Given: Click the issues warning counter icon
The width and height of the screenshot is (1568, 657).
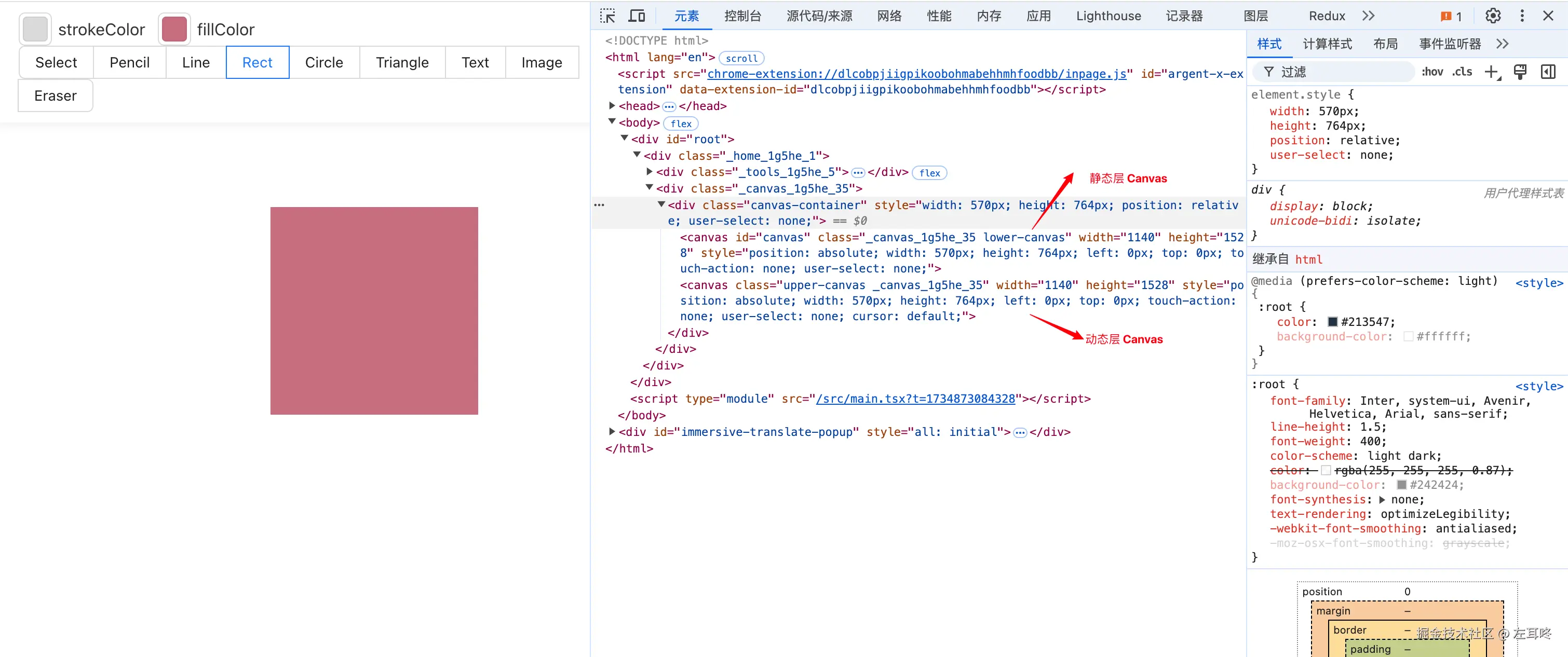Looking at the screenshot, I should [1452, 17].
